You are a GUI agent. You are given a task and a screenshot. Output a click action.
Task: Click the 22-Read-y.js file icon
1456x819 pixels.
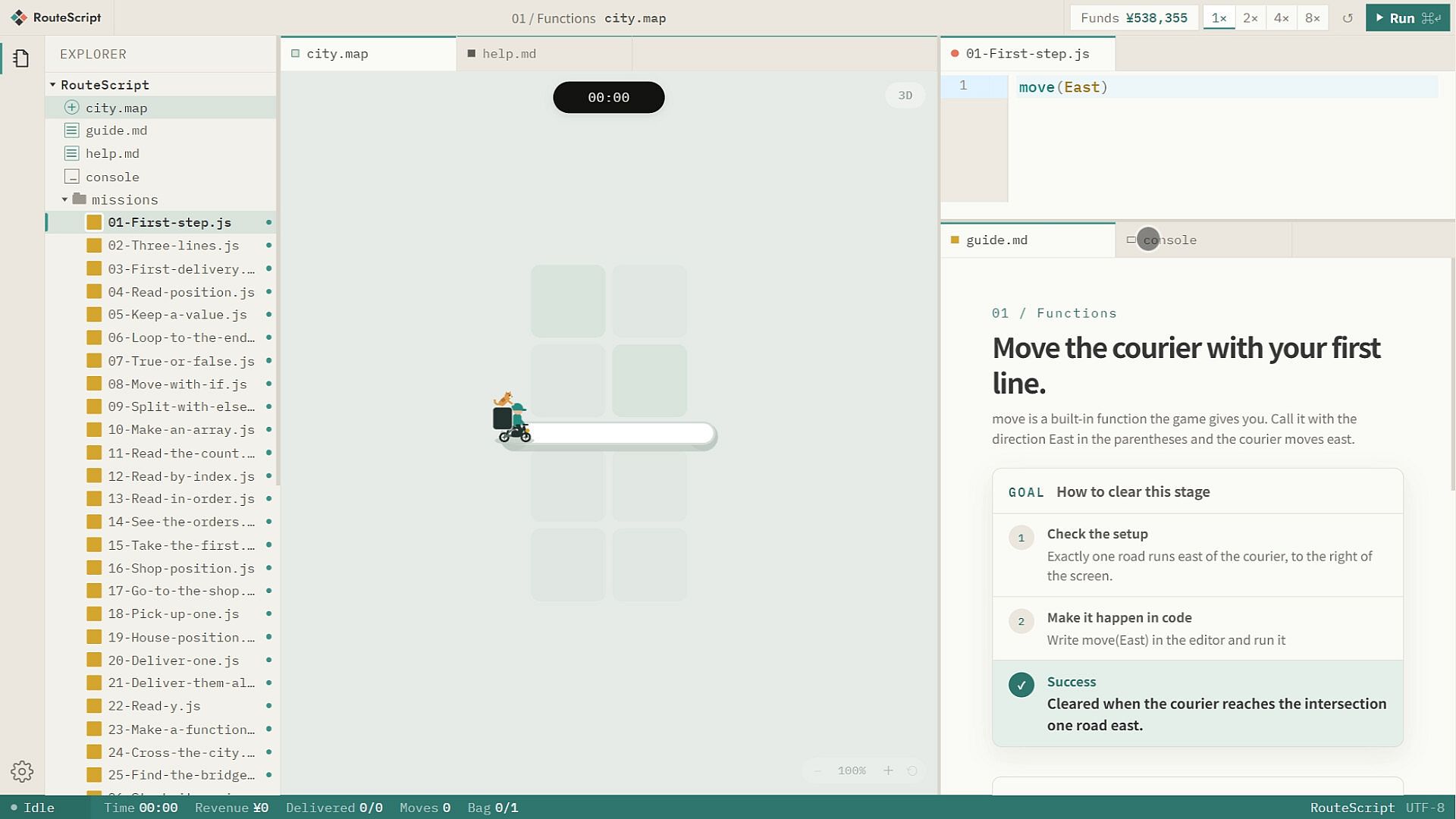point(94,705)
